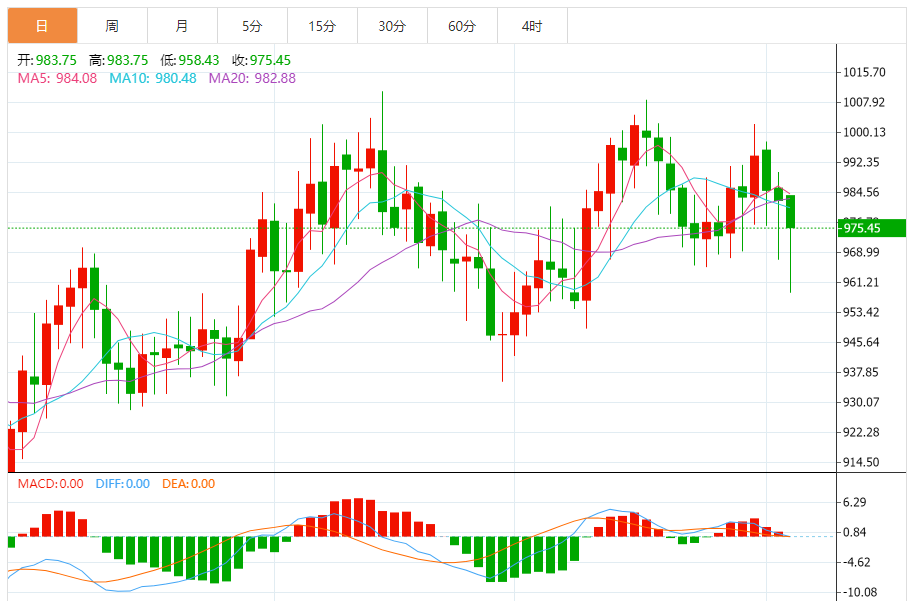This screenshot has width=914, height=601.
Task: Switch to the 月 monthly tab
Action: click(182, 26)
